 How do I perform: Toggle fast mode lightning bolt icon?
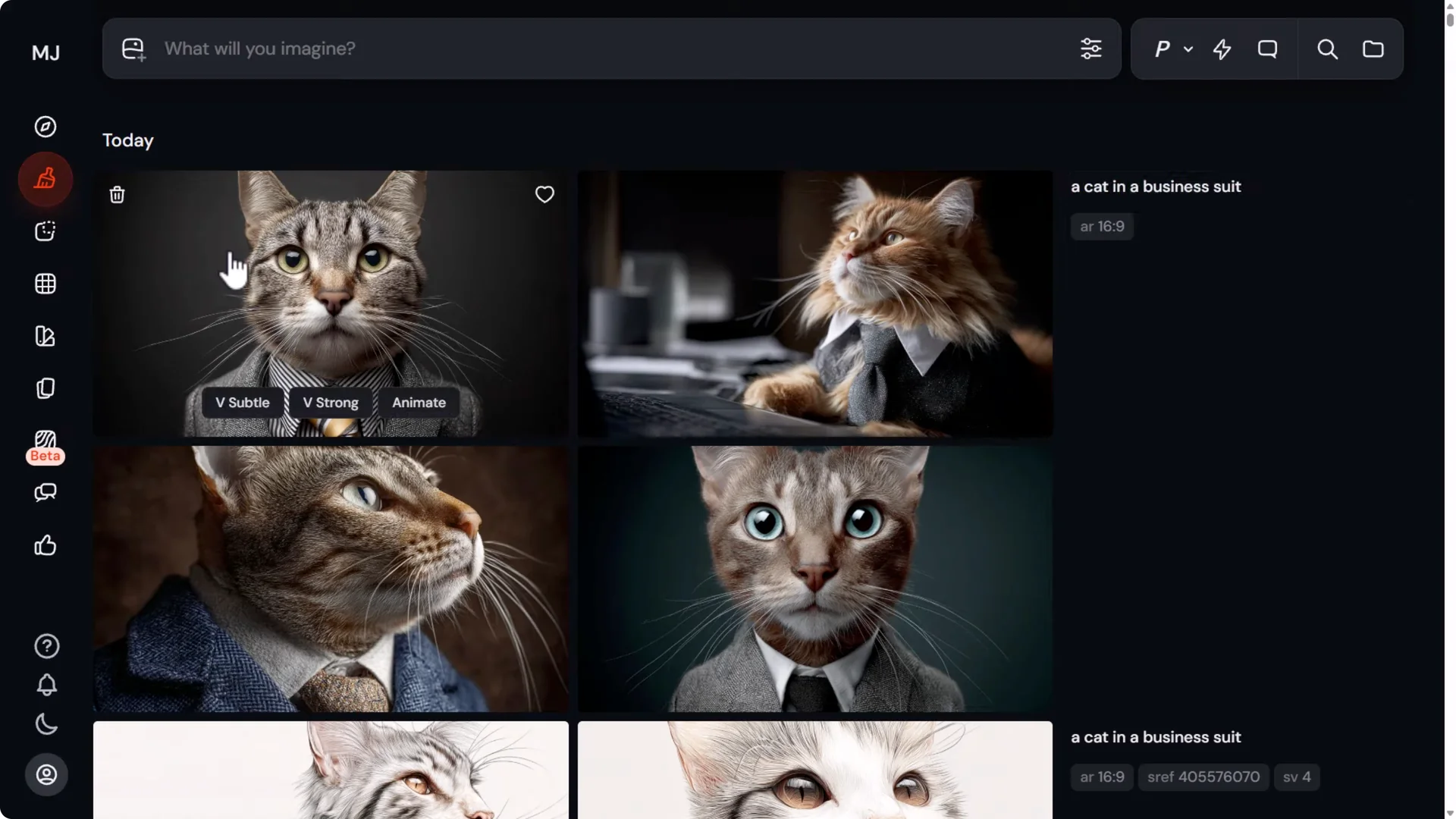(1222, 49)
